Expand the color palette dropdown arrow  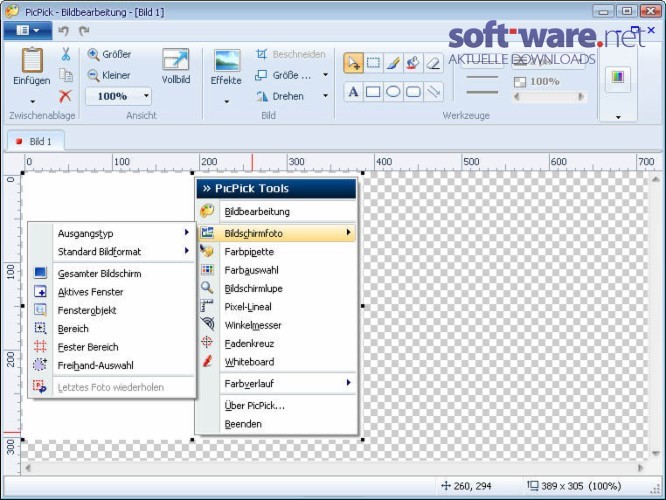pyautogui.click(x=618, y=117)
